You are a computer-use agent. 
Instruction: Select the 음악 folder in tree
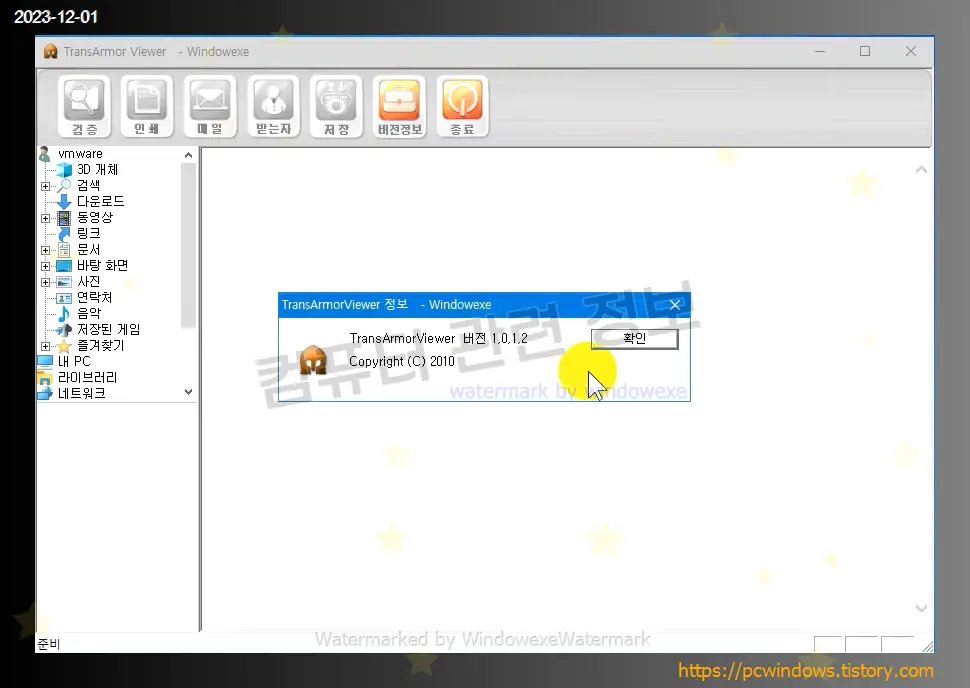point(88,314)
